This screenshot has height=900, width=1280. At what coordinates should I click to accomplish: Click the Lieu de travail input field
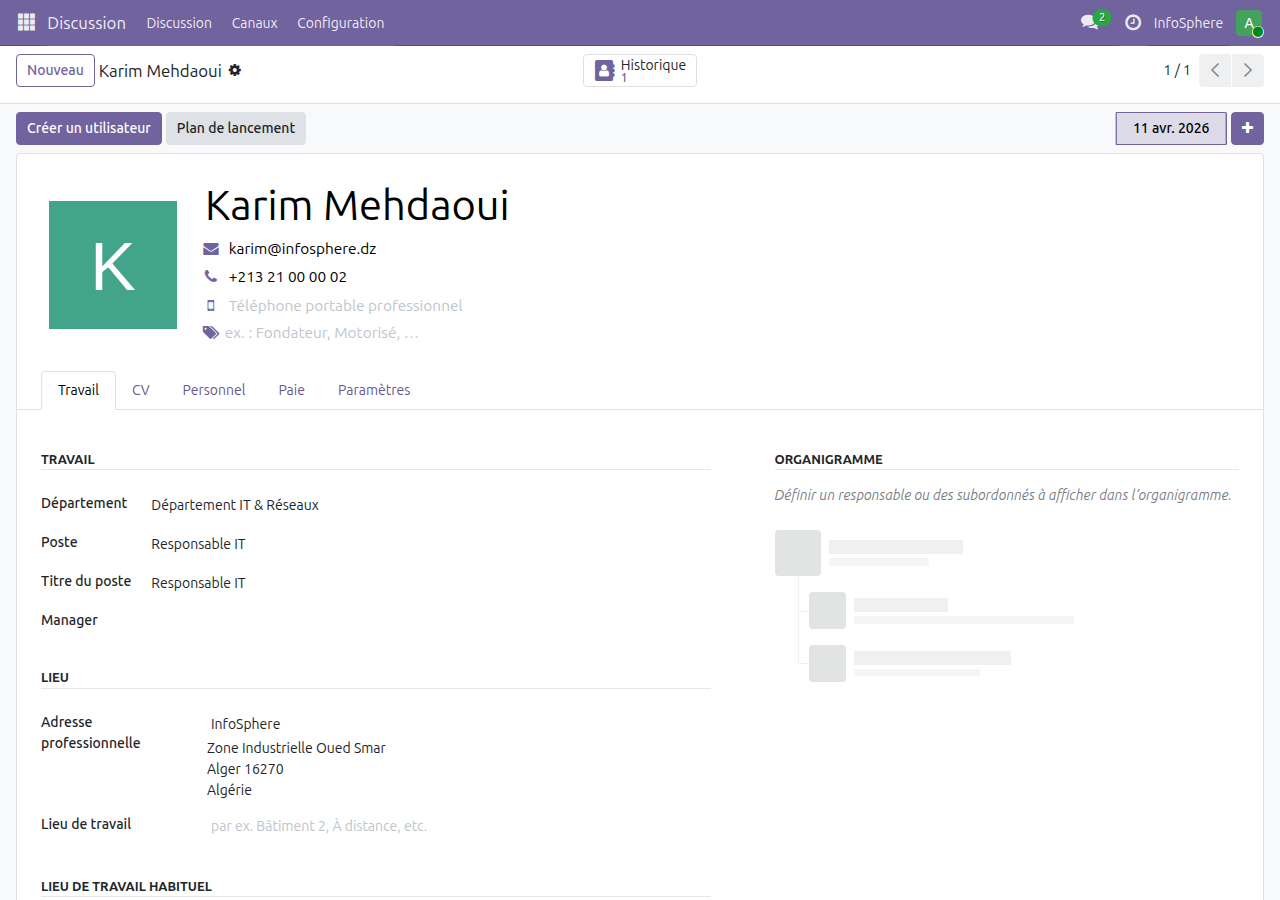pyautogui.click(x=317, y=825)
